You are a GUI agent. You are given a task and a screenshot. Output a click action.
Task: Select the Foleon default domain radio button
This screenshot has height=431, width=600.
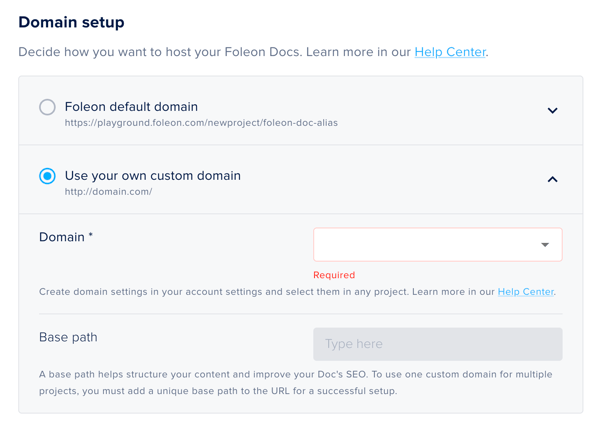(x=47, y=107)
